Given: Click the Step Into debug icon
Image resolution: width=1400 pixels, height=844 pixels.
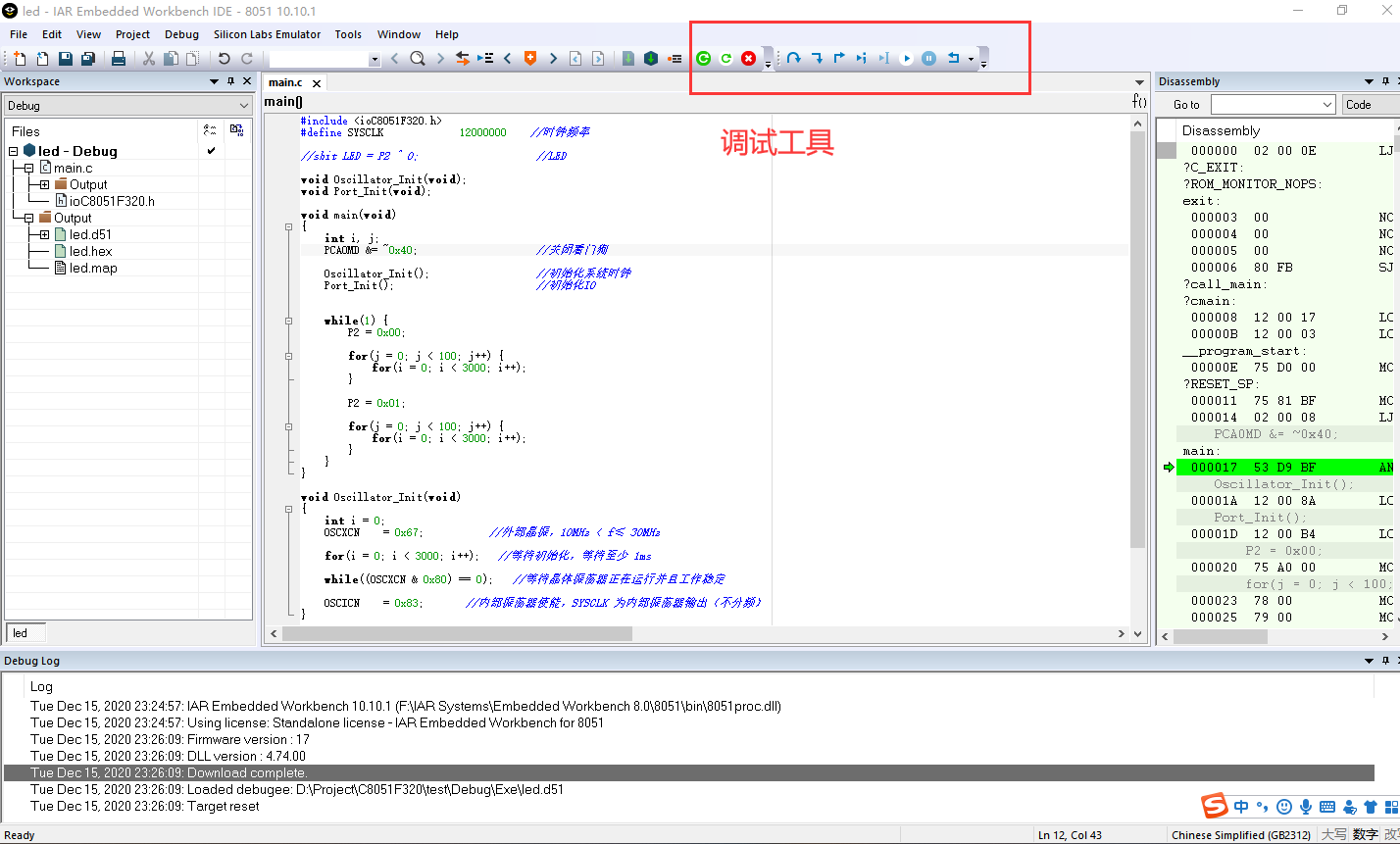Looking at the screenshot, I should pyautogui.click(x=817, y=59).
